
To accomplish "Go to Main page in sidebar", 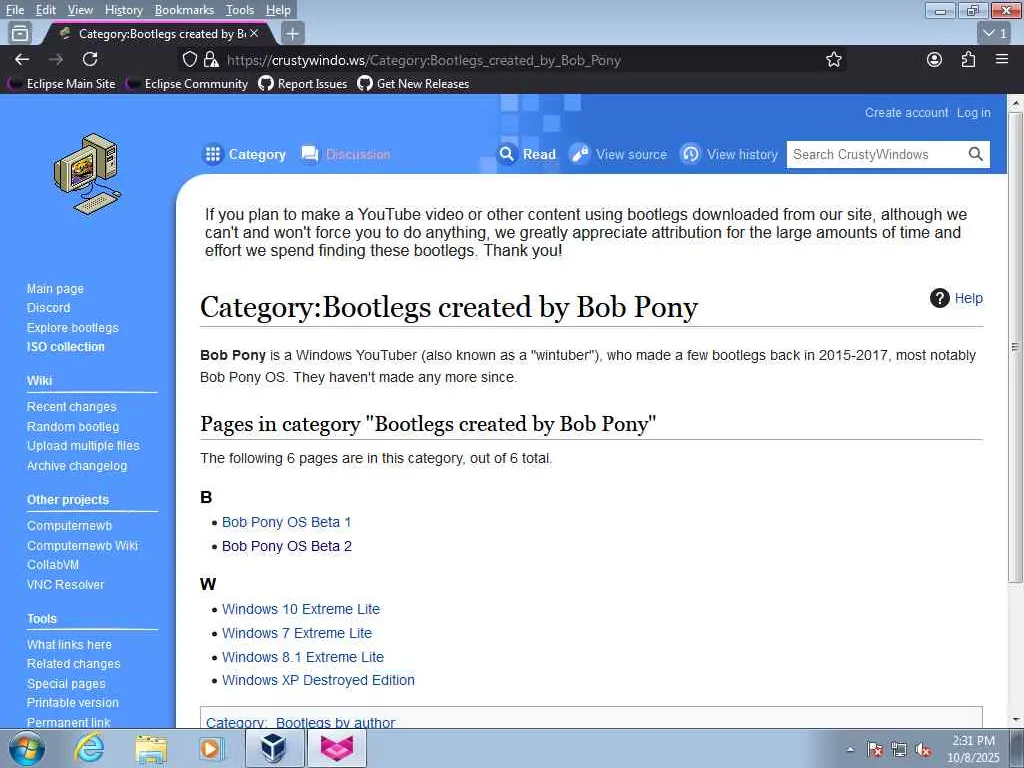I will (55, 289).
